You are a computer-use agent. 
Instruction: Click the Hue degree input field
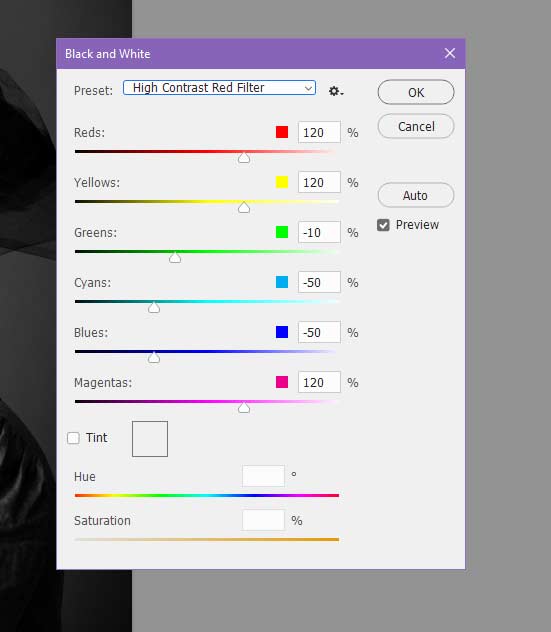tap(263, 476)
